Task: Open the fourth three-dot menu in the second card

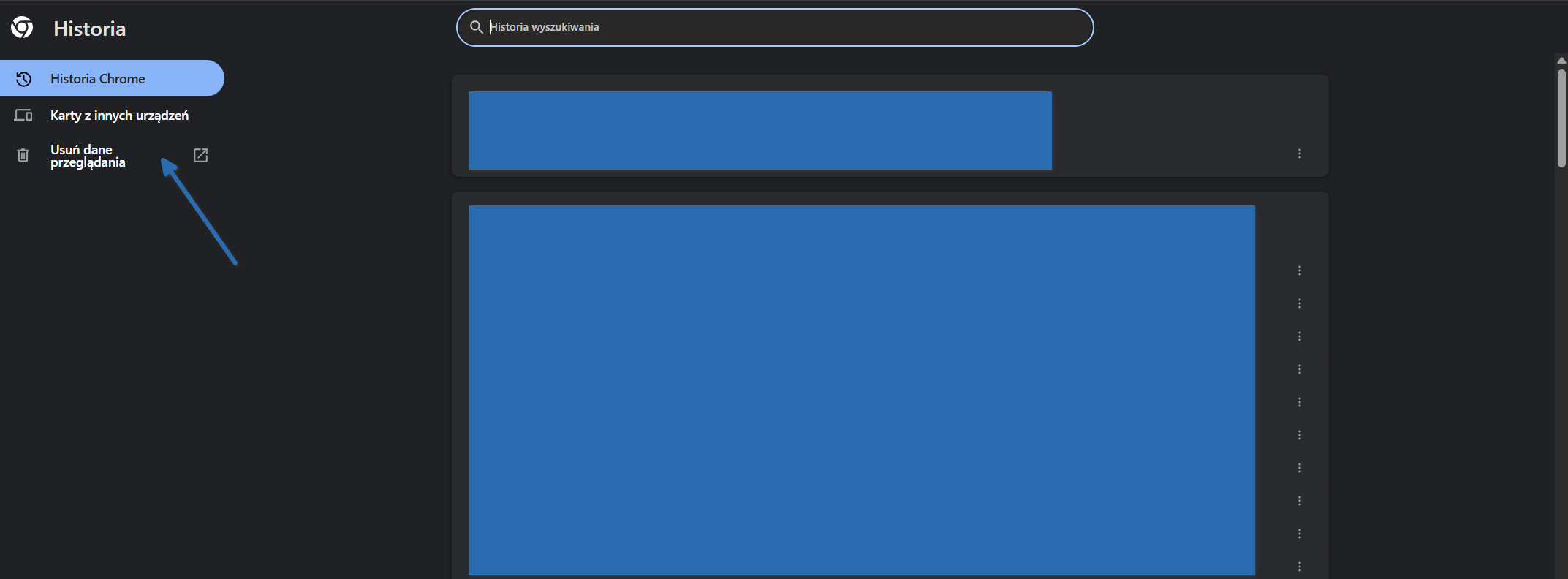Action: click(1299, 369)
